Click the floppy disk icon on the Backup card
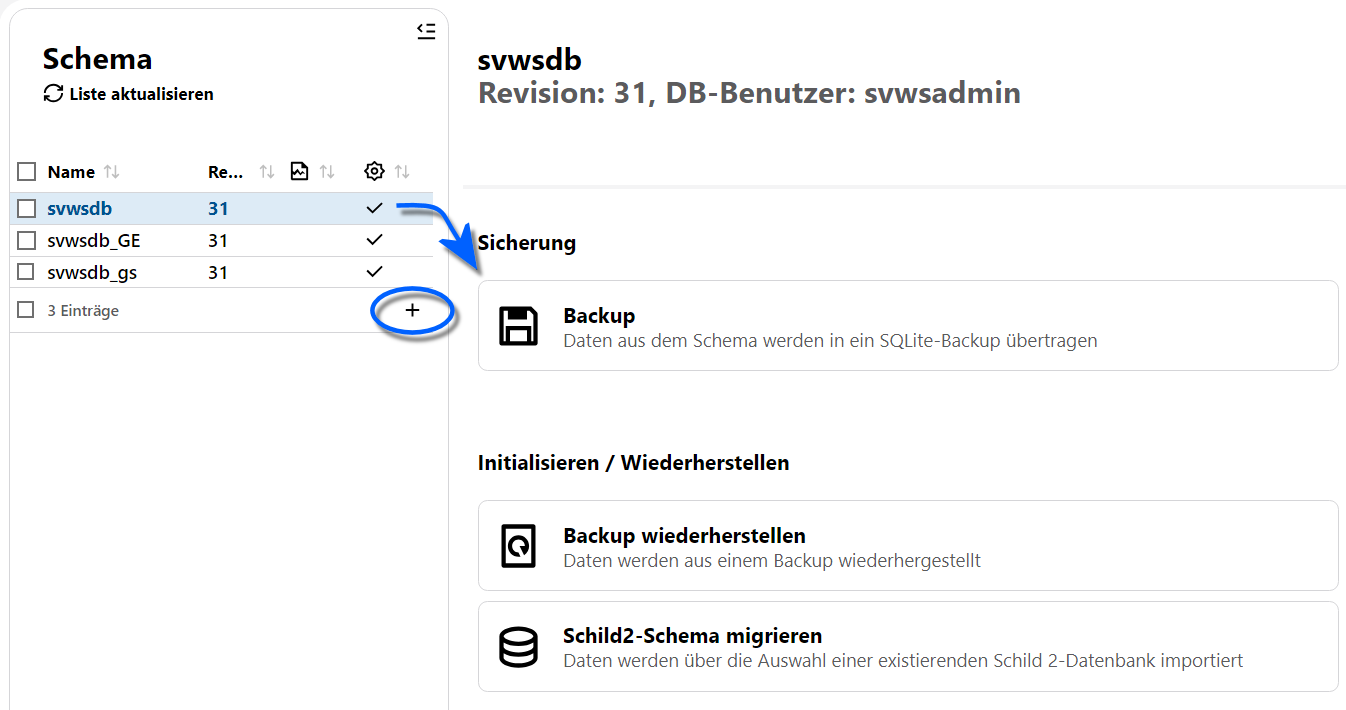 pyautogui.click(x=518, y=324)
